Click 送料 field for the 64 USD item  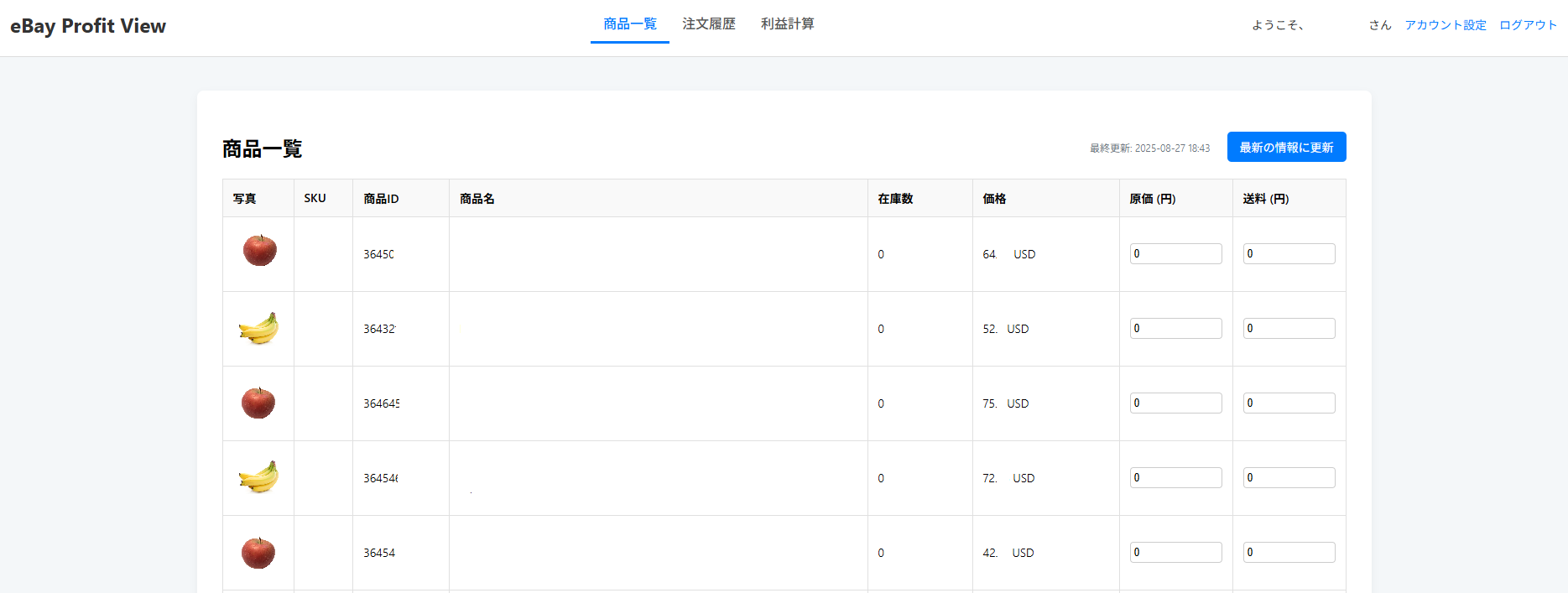coord(1289,254)
